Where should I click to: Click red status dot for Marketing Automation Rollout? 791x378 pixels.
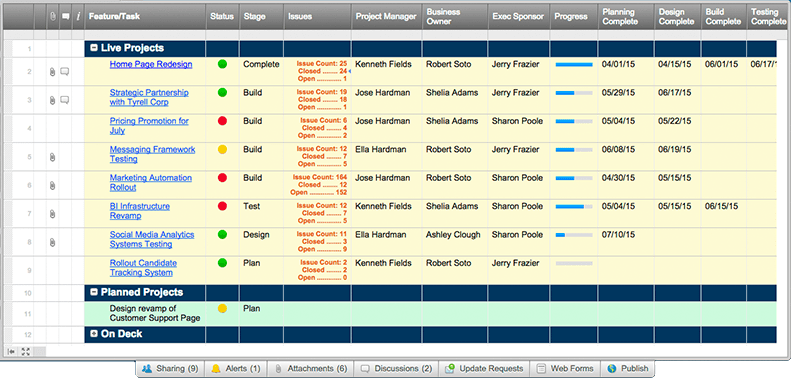tap(222, 178)
